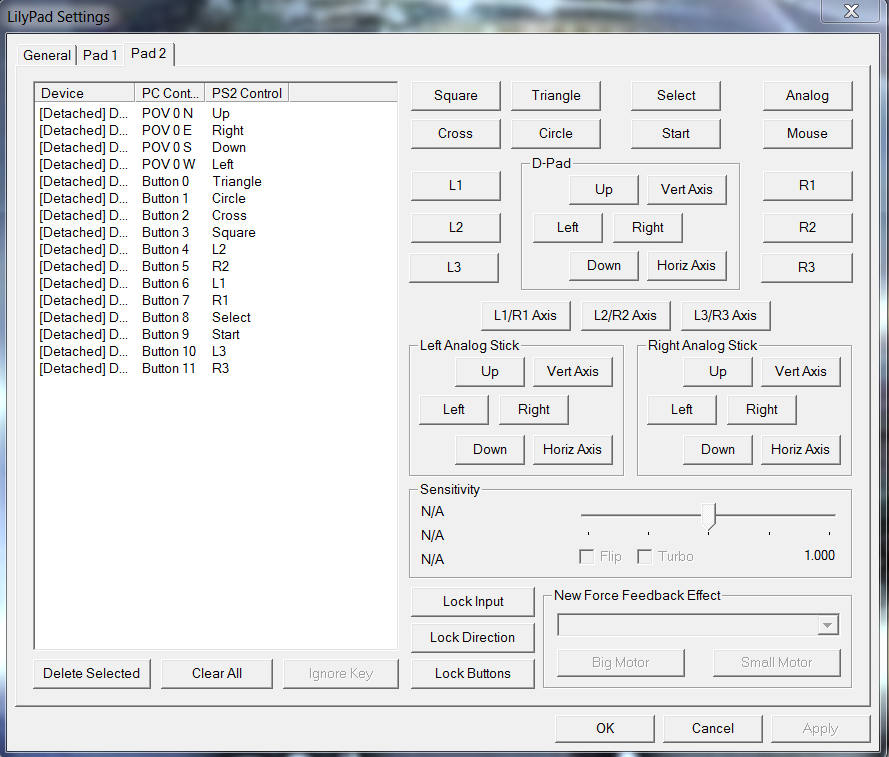Bind the Cross button
The width and height of the screenshot is (889, 757).
456,133
